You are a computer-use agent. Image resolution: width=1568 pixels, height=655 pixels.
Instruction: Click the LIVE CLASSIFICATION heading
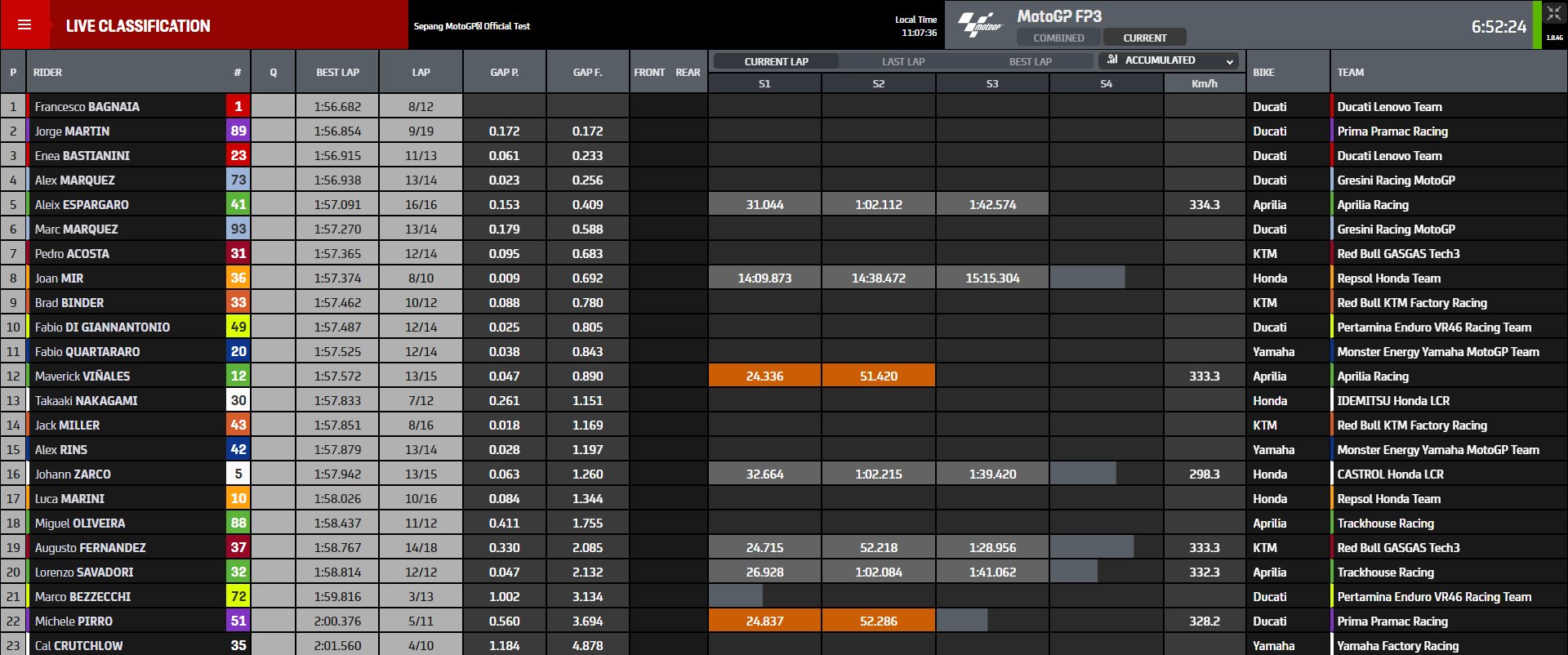[x=138, y=26]
